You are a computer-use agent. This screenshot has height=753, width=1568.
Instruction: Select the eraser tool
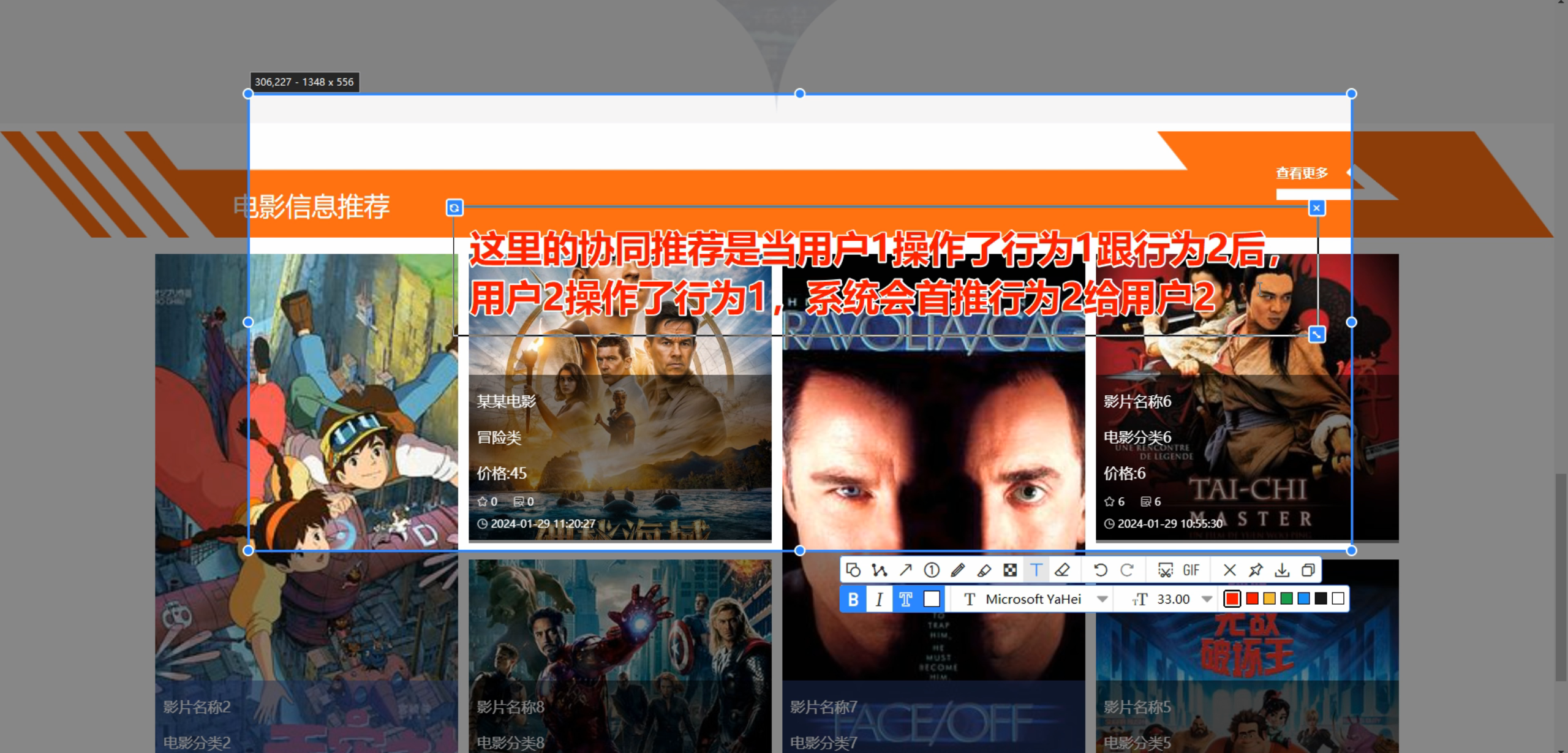1063,570
